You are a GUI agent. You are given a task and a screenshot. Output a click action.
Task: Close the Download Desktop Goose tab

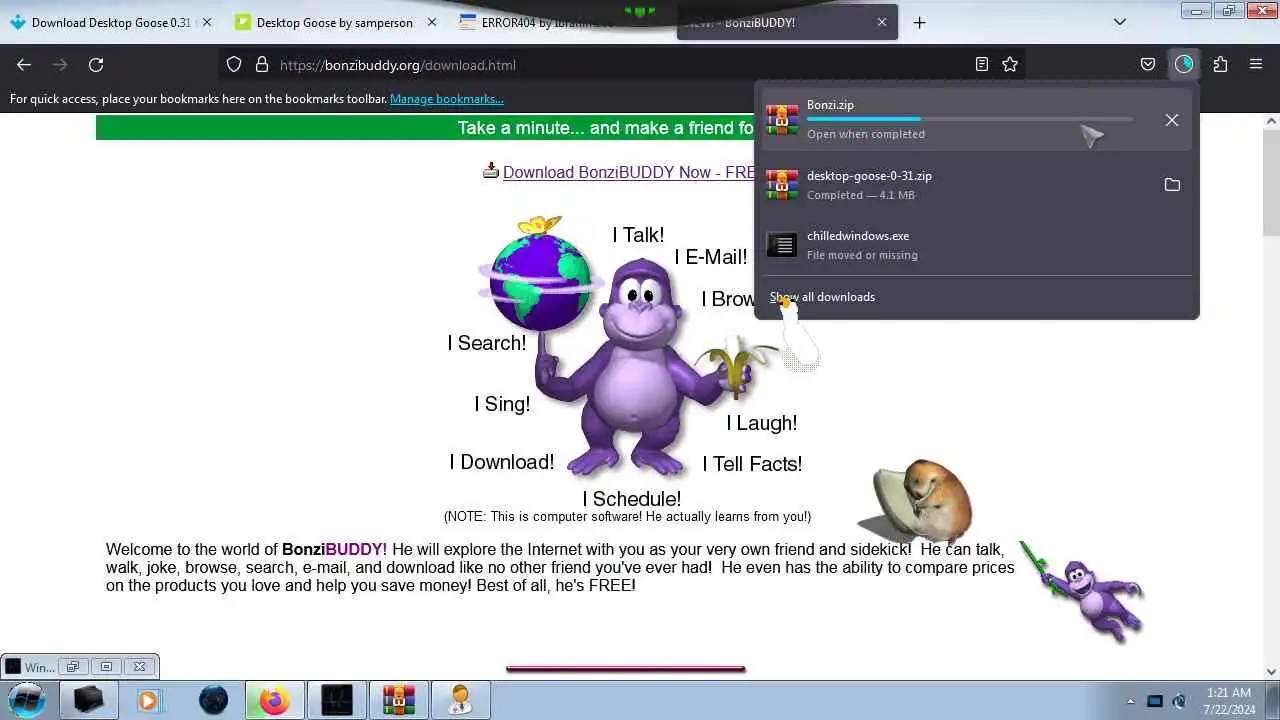click(207, 22)
